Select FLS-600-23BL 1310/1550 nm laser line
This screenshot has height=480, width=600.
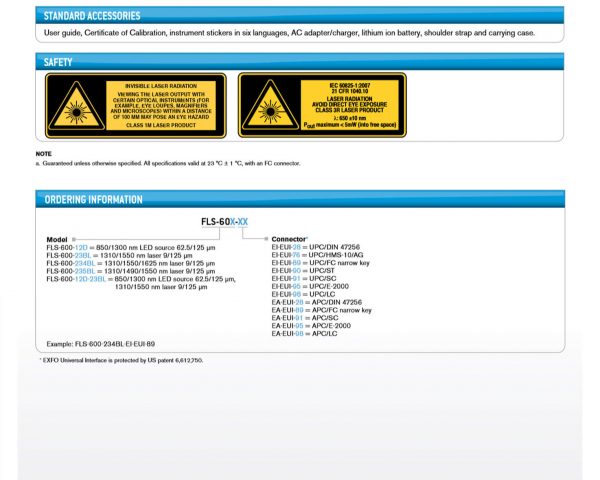(119, 256)
